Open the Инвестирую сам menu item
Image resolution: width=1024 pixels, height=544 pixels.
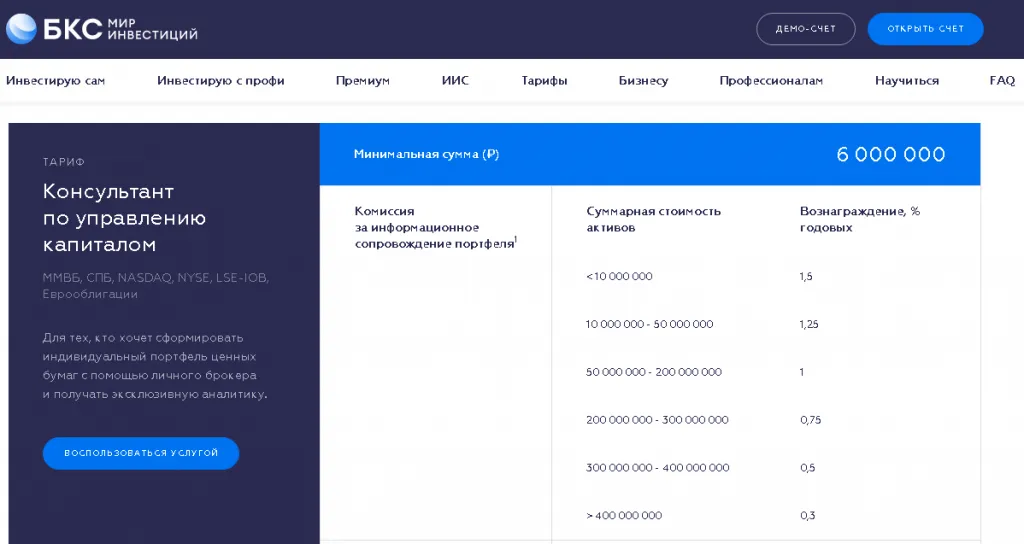[55, 81]
